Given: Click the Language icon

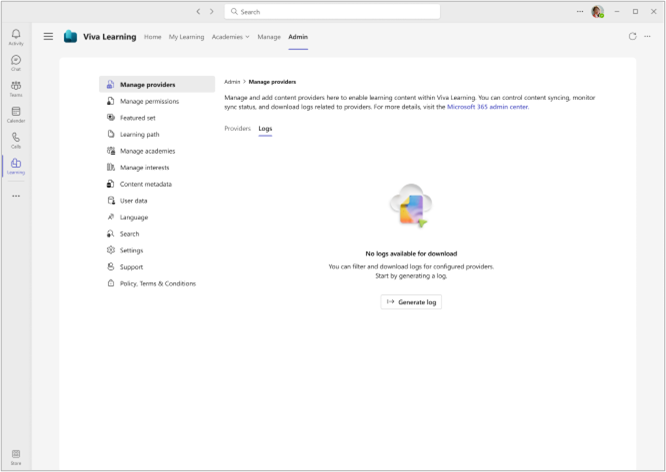Looking at the screenshot, I should click(x=110, y=217).
